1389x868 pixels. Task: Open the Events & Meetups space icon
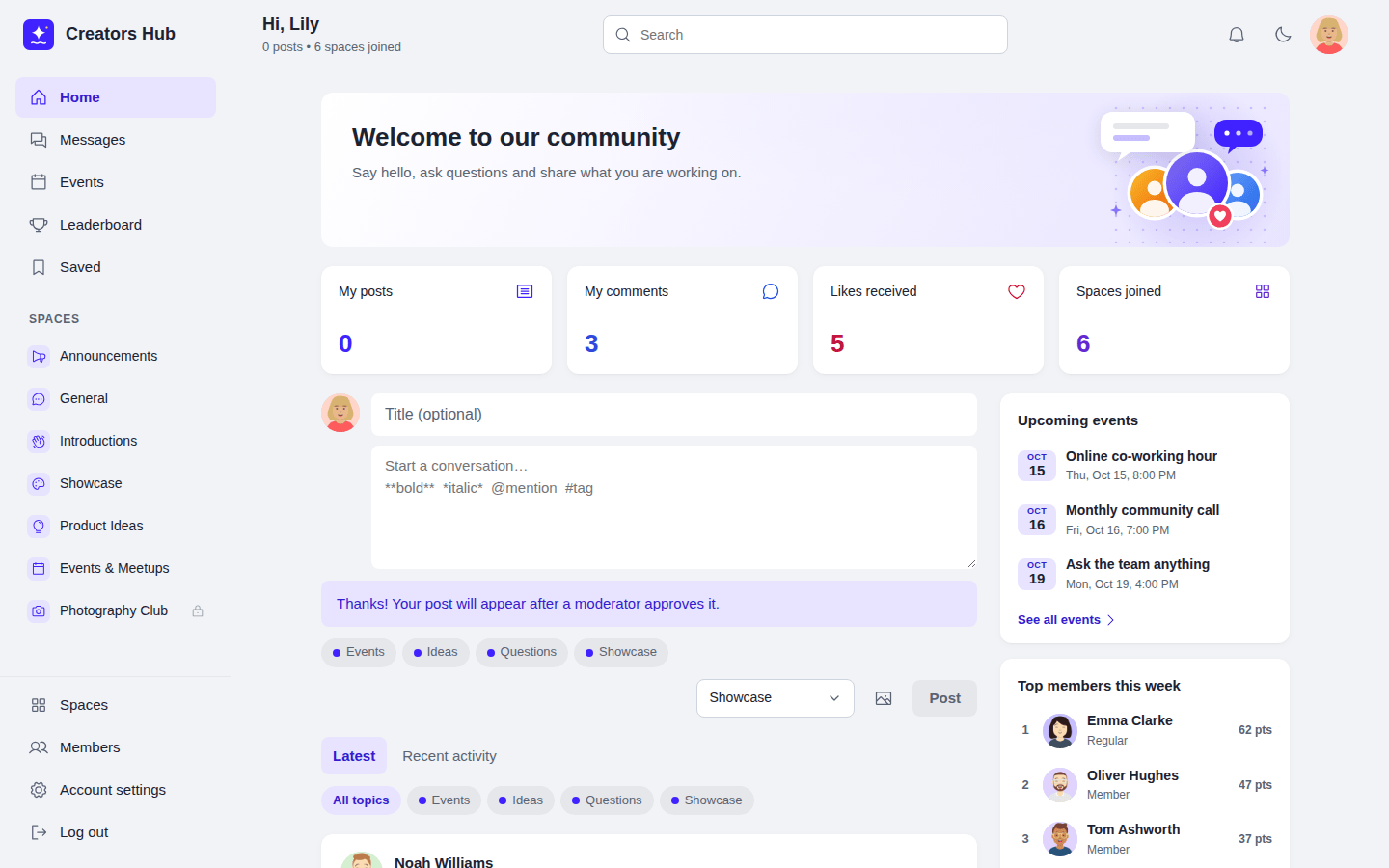39,568
